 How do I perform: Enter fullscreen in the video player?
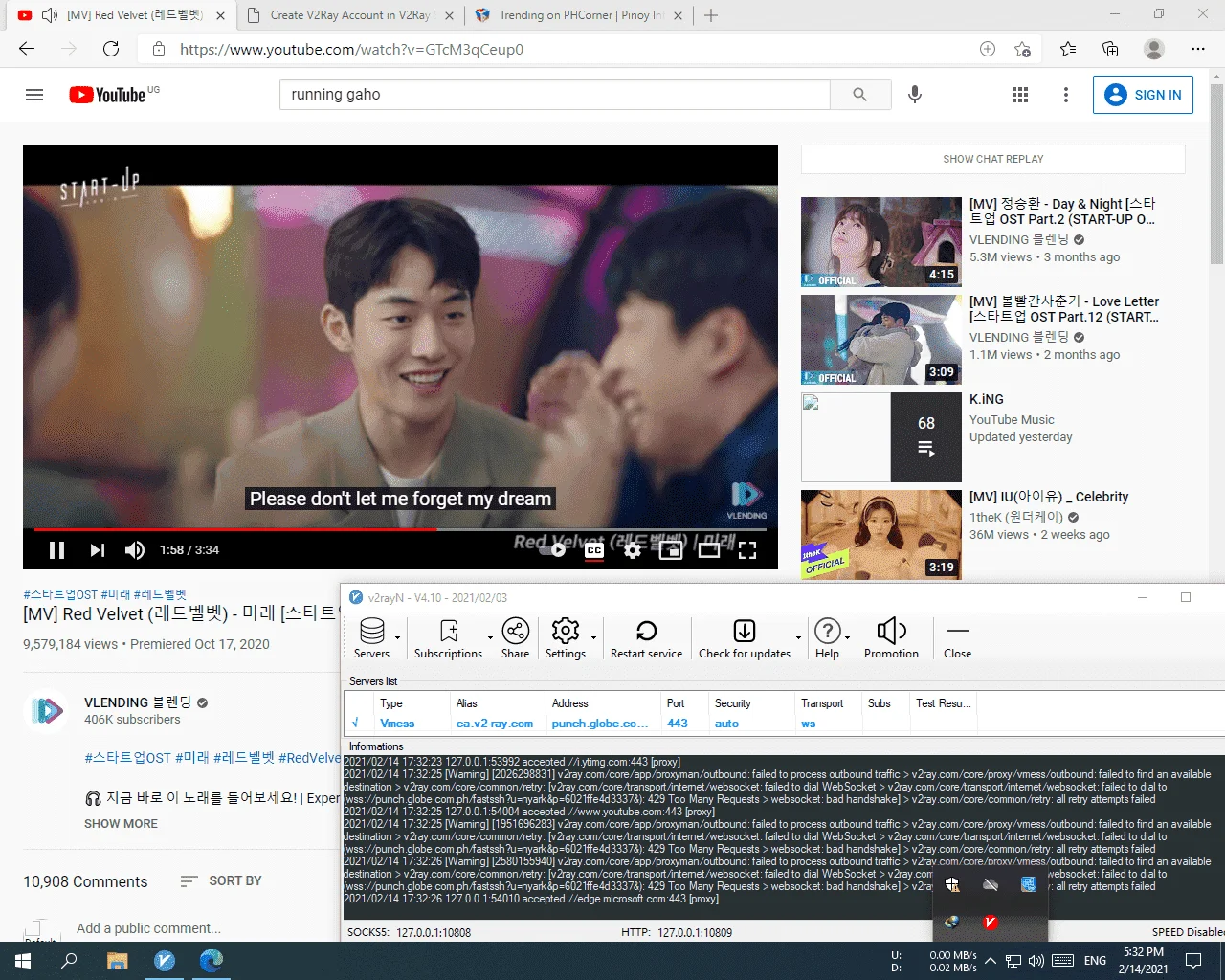pos(747,550)
